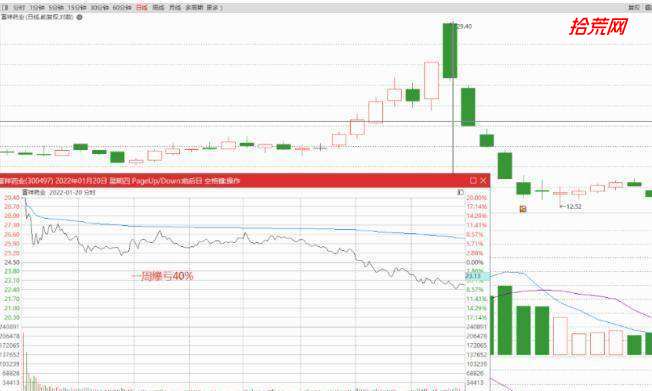Select the 60分钟 chart period

[122, 7]
